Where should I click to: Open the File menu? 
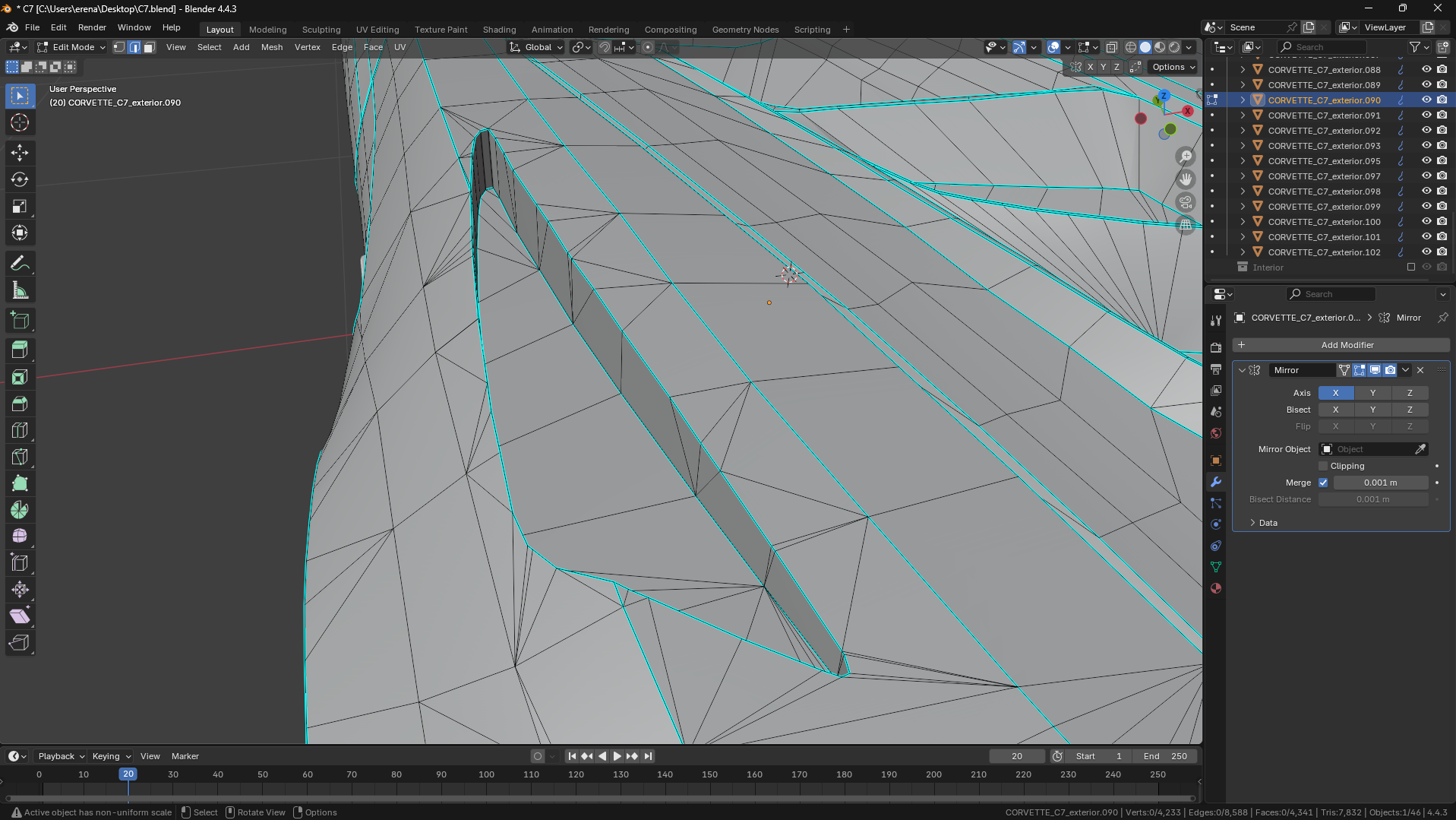coord(32,27)
